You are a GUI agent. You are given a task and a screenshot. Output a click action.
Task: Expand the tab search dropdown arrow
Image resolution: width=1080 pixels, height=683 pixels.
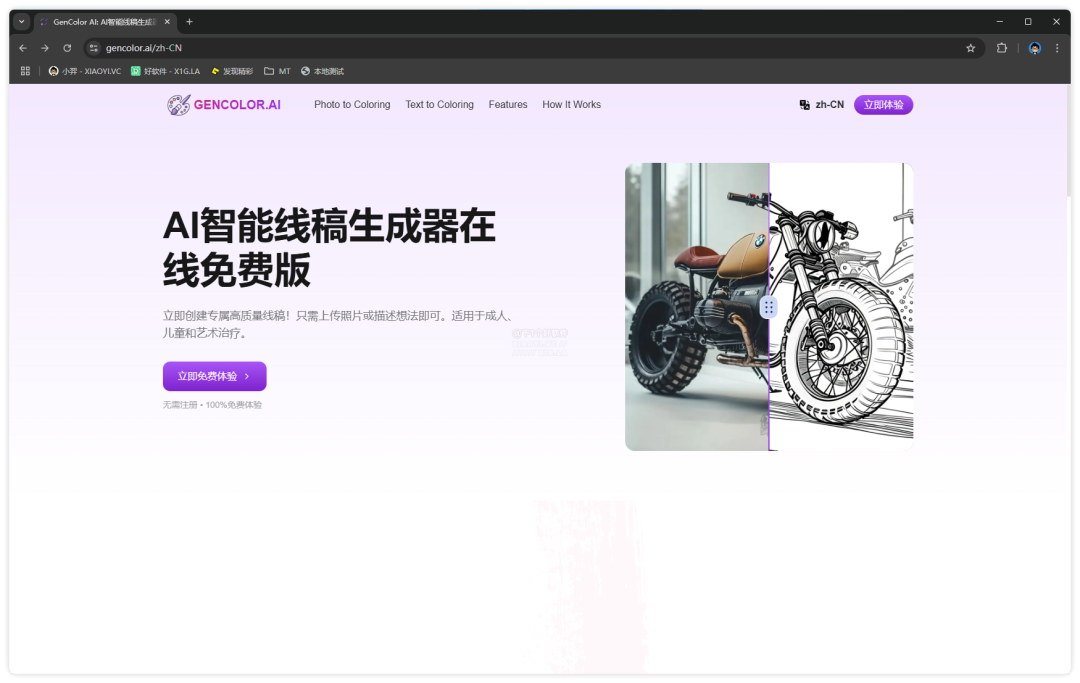point(21,21)
